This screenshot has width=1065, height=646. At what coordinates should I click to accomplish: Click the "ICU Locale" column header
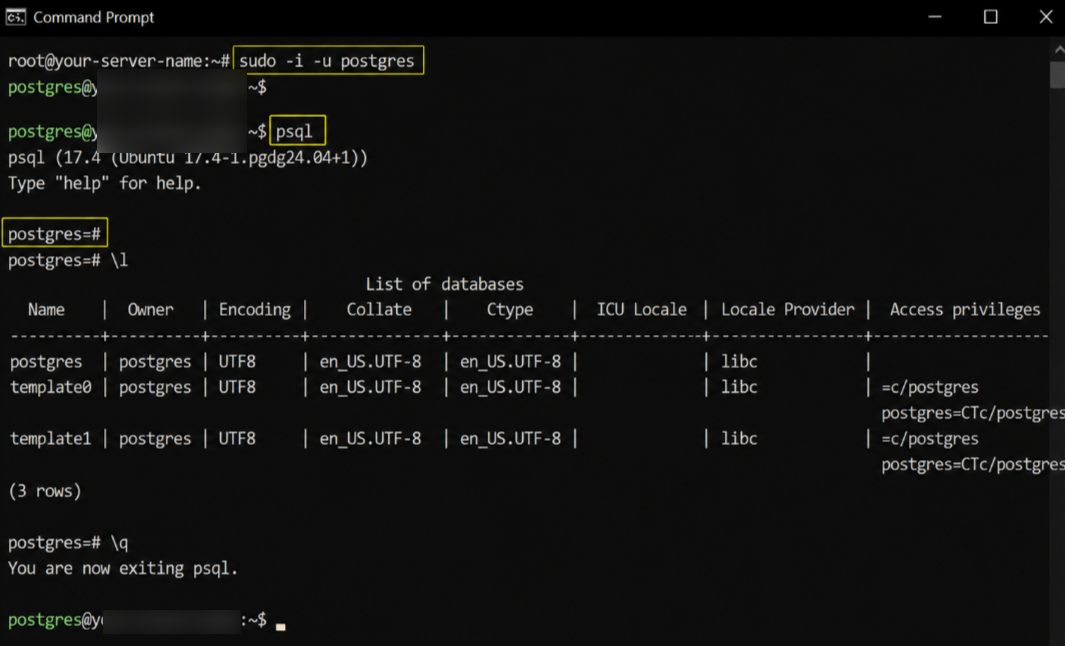642,310
